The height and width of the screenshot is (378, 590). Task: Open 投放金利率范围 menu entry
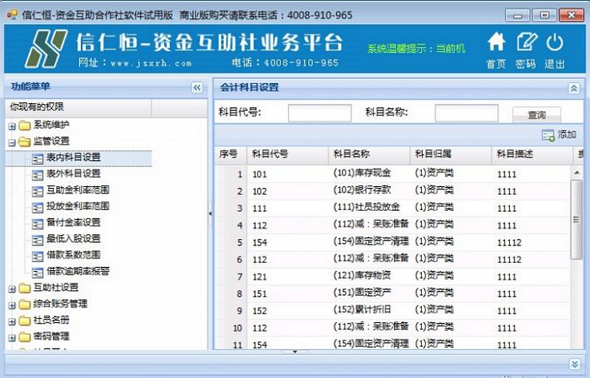point(78,206)
